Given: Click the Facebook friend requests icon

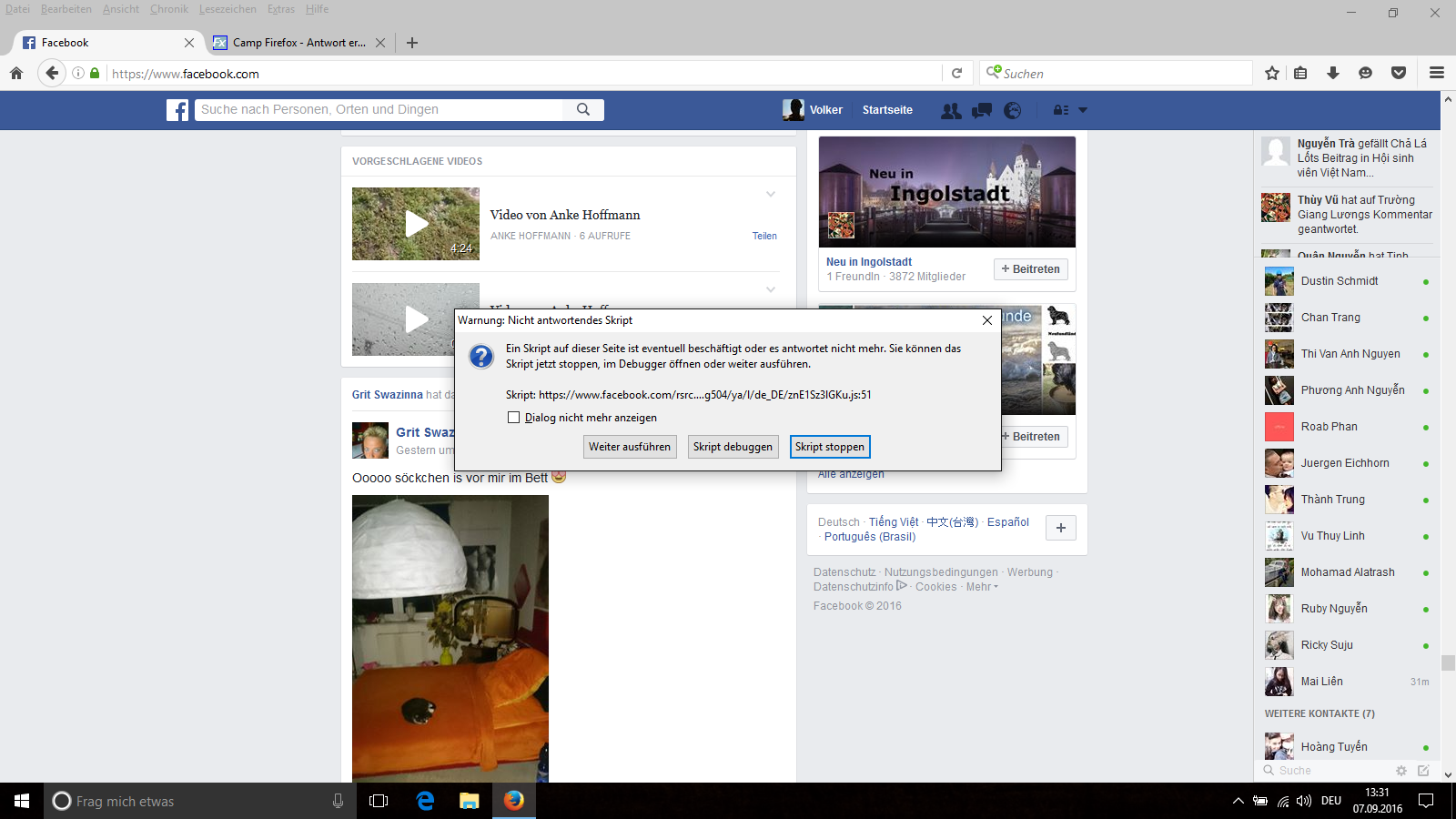Looking at the screenshot, I should pyautogui.click(x=951, y=110).
